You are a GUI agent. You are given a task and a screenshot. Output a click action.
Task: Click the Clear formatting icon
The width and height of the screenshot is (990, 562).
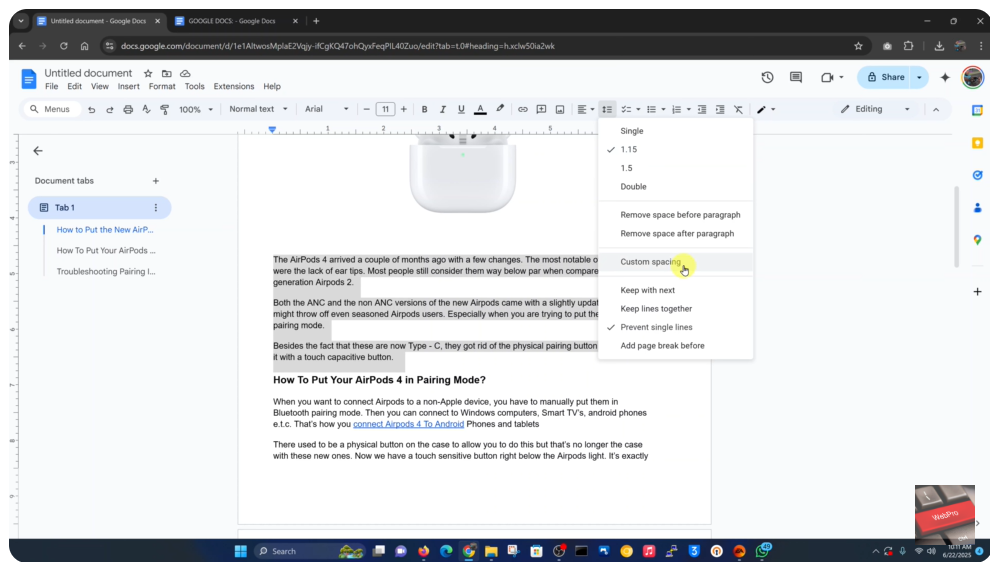tap(738, 109)
